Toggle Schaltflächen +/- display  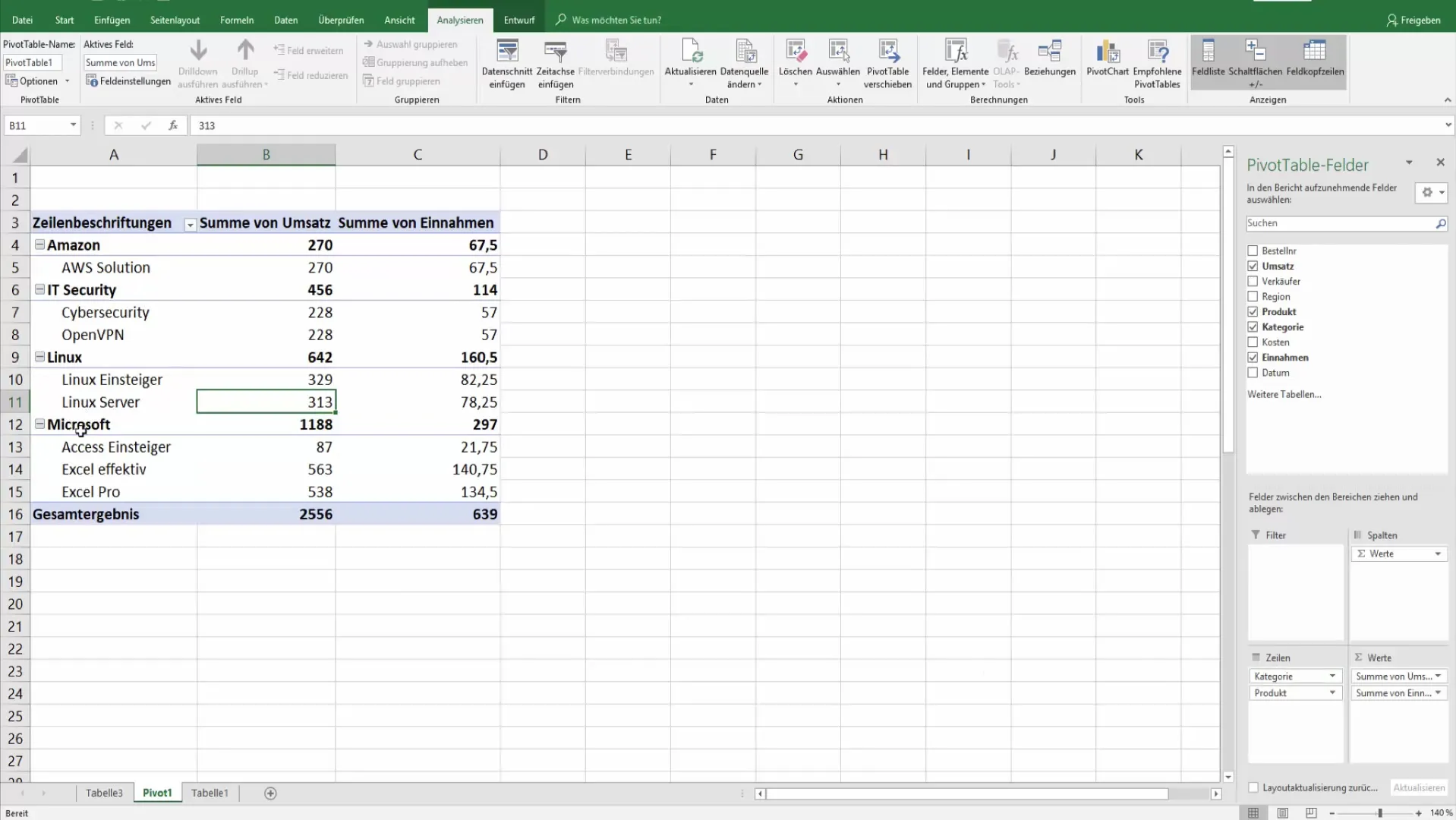pos(1256,62)
